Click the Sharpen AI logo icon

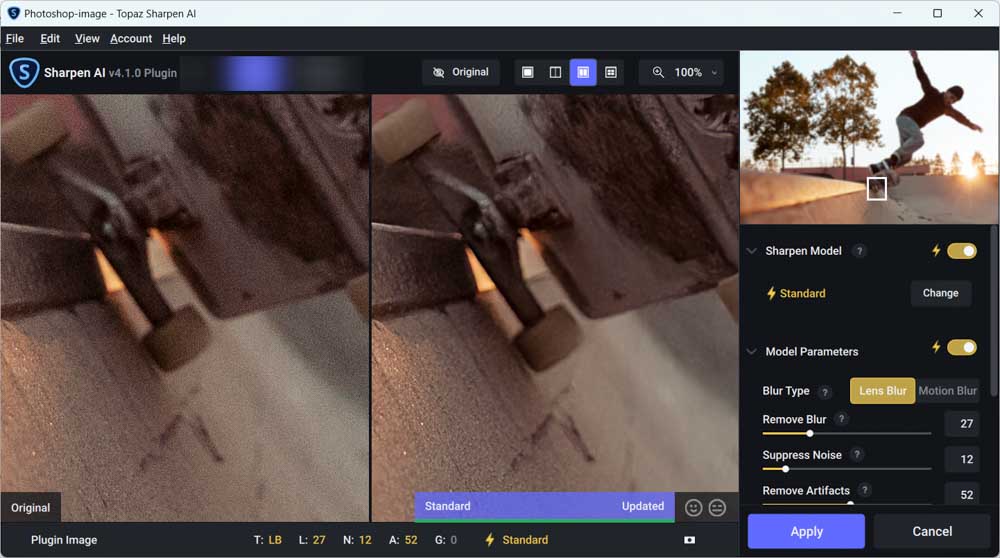tap(24, 72)
